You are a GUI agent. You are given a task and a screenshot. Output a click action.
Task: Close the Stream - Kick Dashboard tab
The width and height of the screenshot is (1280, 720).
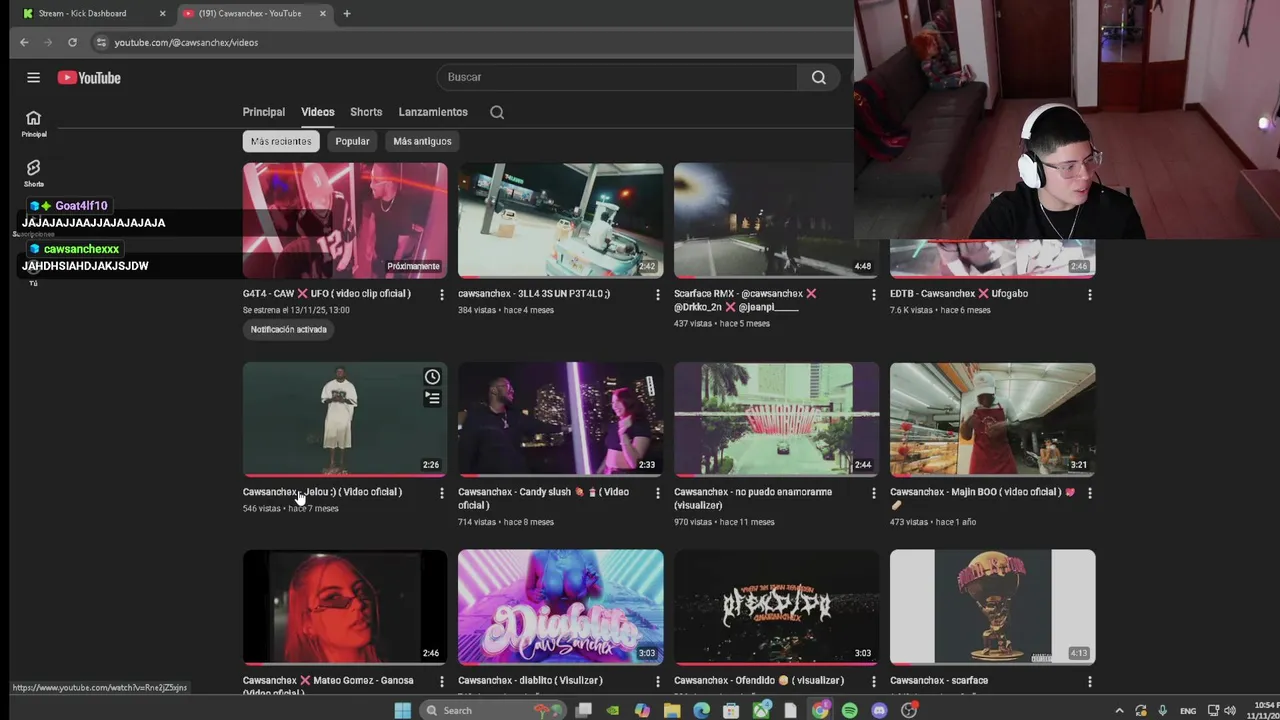(162, 13)
